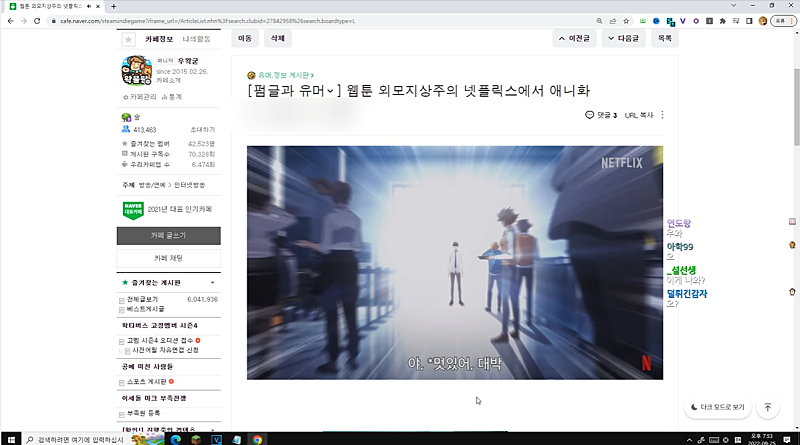Image resolution: width=800 pixels, height=445 pixels.
Task: Switch to the 카페정보 tab
Action: click(x=159, y=39)
